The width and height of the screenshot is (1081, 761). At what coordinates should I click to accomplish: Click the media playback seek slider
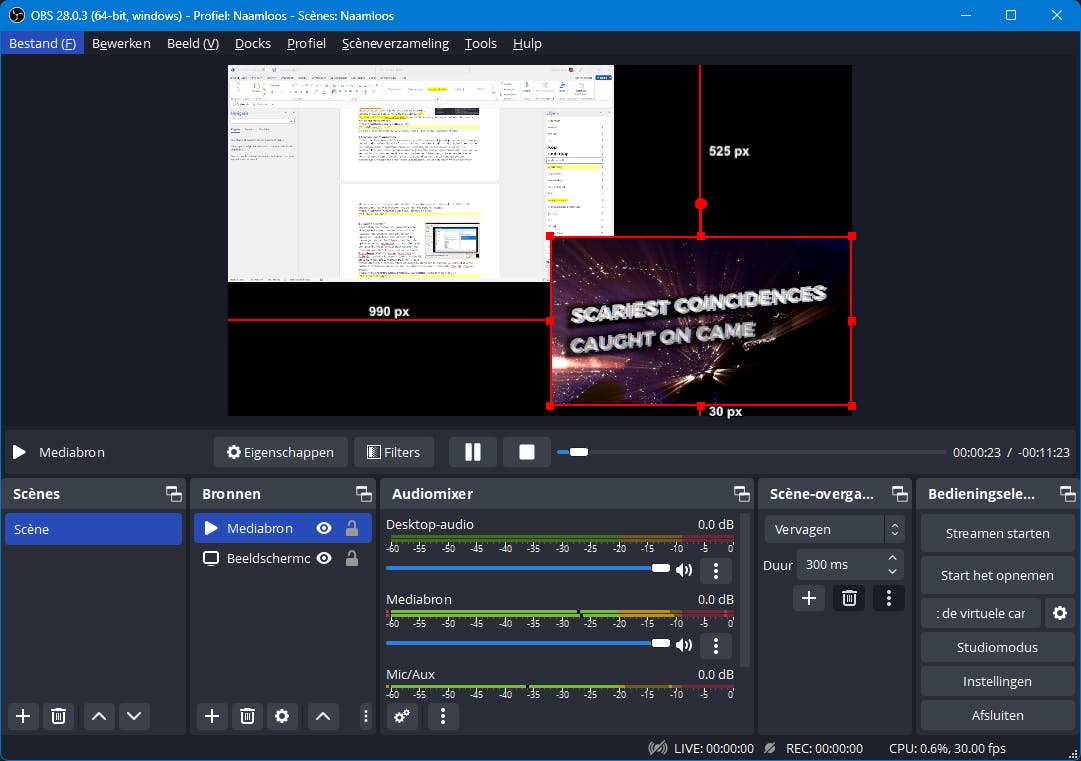[x=750, y=452]
